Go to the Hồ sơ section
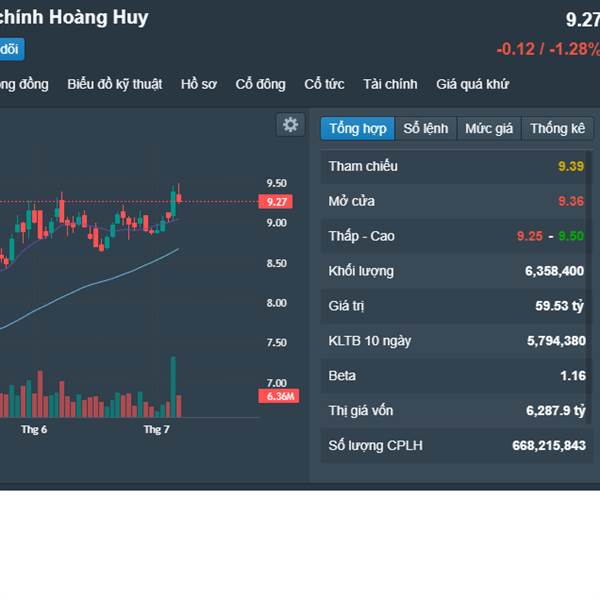The image size is (600, 600). [198, 84]
